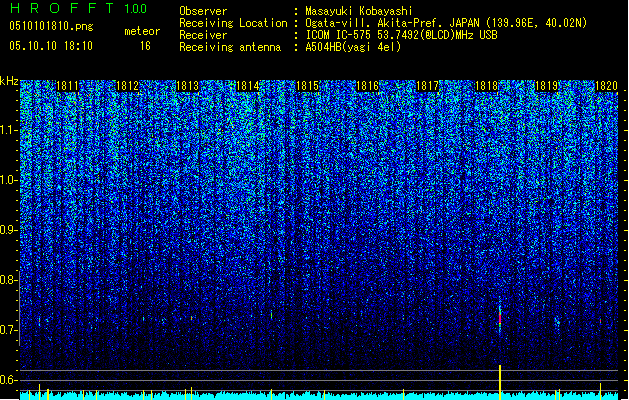Click the Receiving Location label
The width and height of the screenshot is (629, 400).
(233, 23)
